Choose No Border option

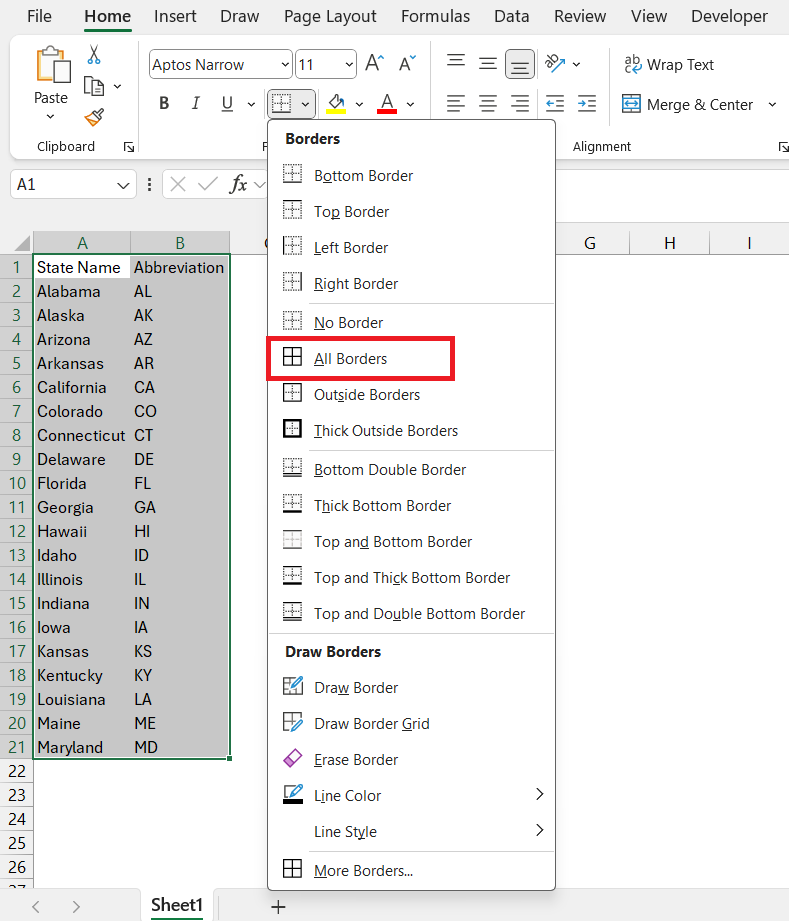411,322
